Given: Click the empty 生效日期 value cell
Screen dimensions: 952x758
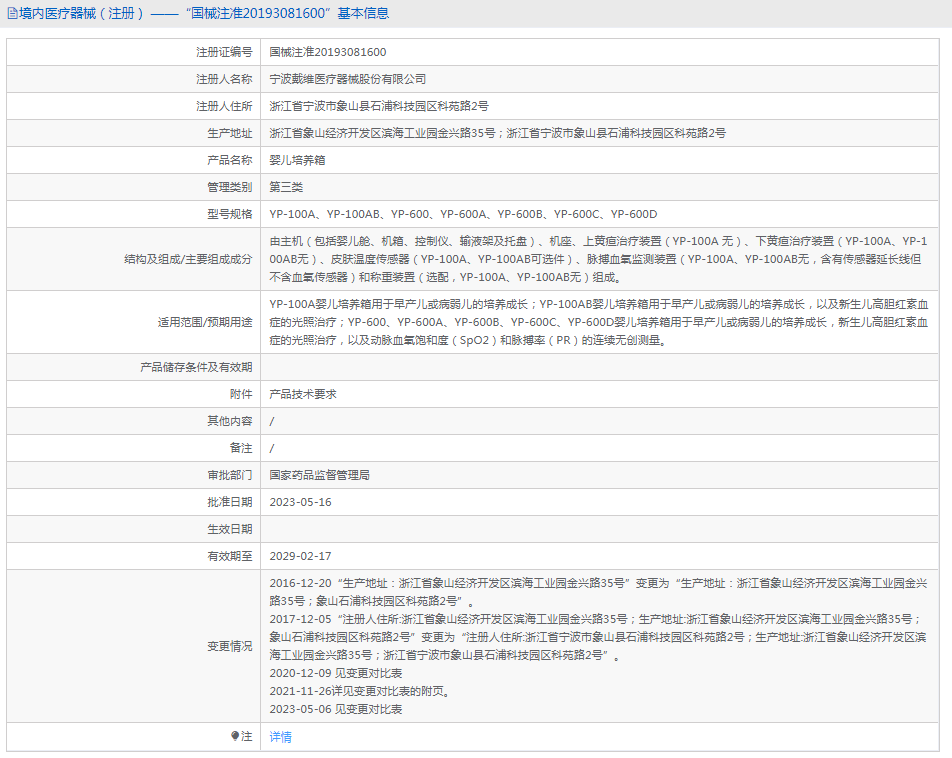Looking at the screenshot, I should pos(600,529).
